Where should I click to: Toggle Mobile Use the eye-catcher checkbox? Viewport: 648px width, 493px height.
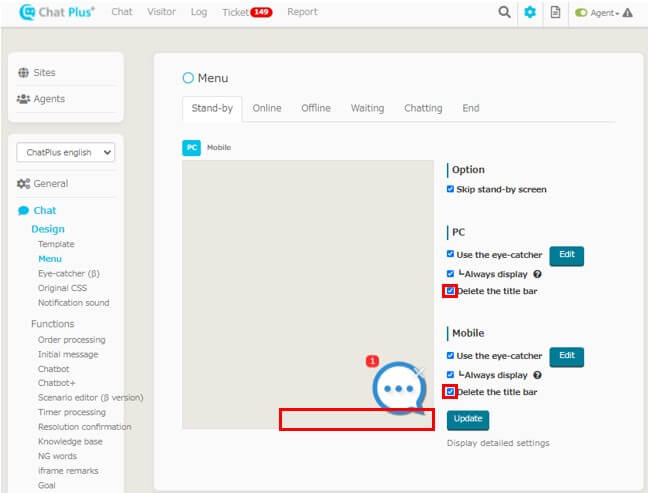(x=450, y=355)
